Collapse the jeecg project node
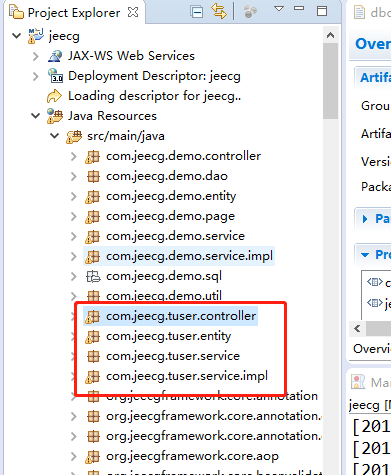Image resolution: width=391 pixels, height=475 pixels. click(x=16, y=36)
